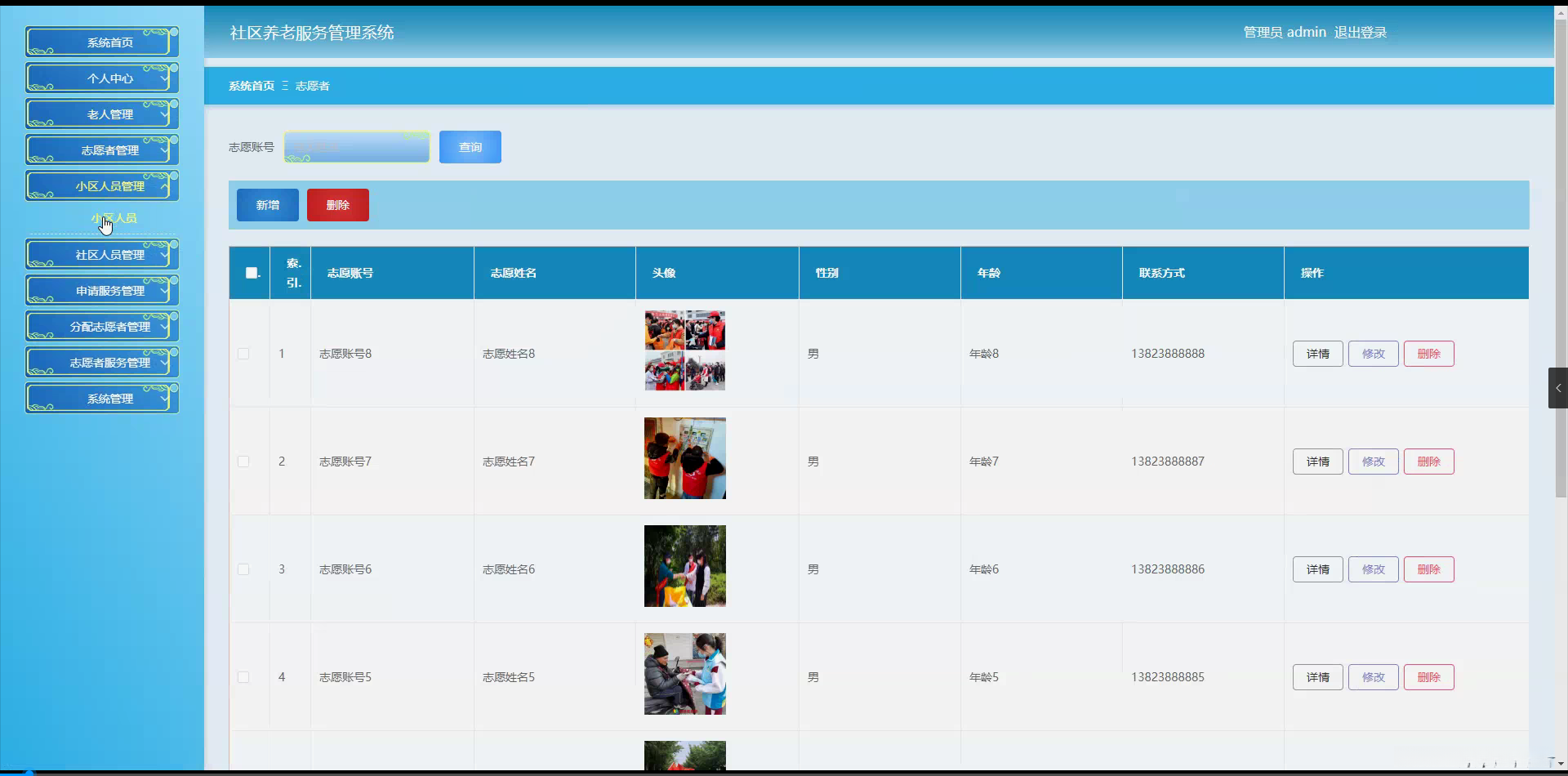The width and height of the screenshot is (1568, 776).
Task: Click phone number 13823888886
Action: pyautogui.click(x=1168, y=569)
